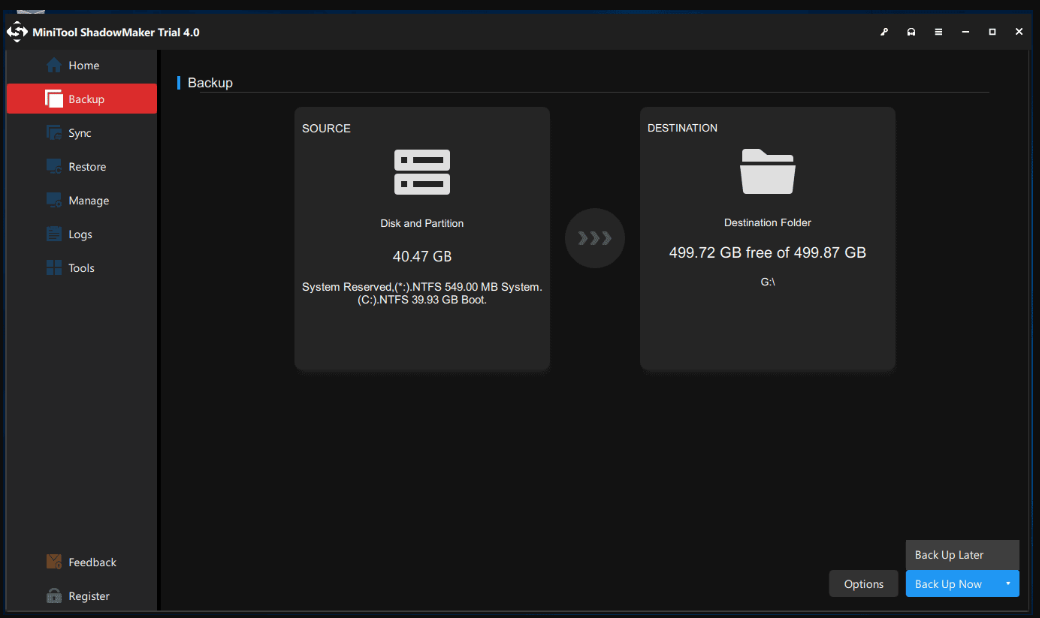1040x618 pixels.
Task: Switch to the Sync tab
Action: (80, 134)
